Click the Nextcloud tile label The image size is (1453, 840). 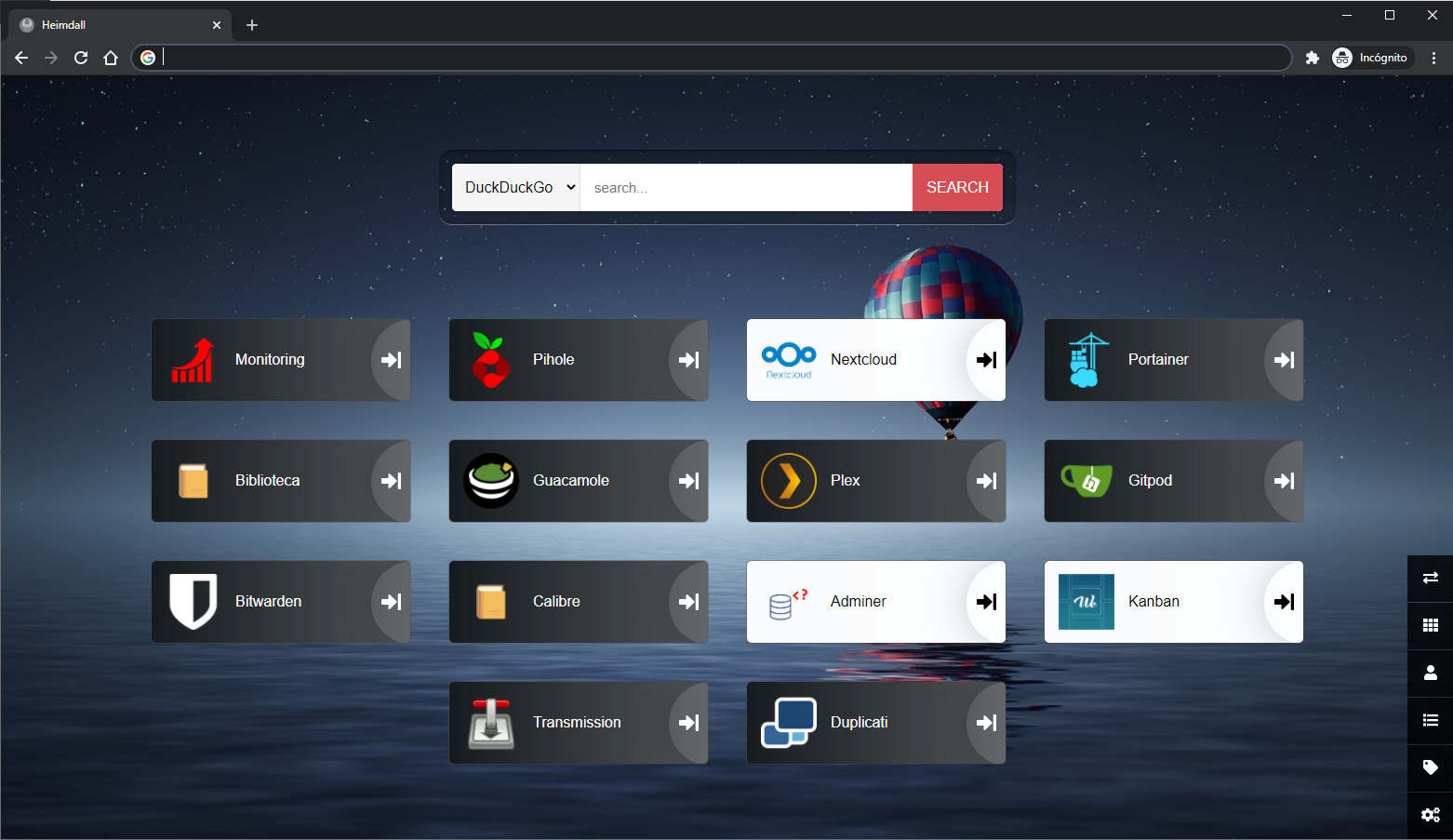click(x=863, y=360)
